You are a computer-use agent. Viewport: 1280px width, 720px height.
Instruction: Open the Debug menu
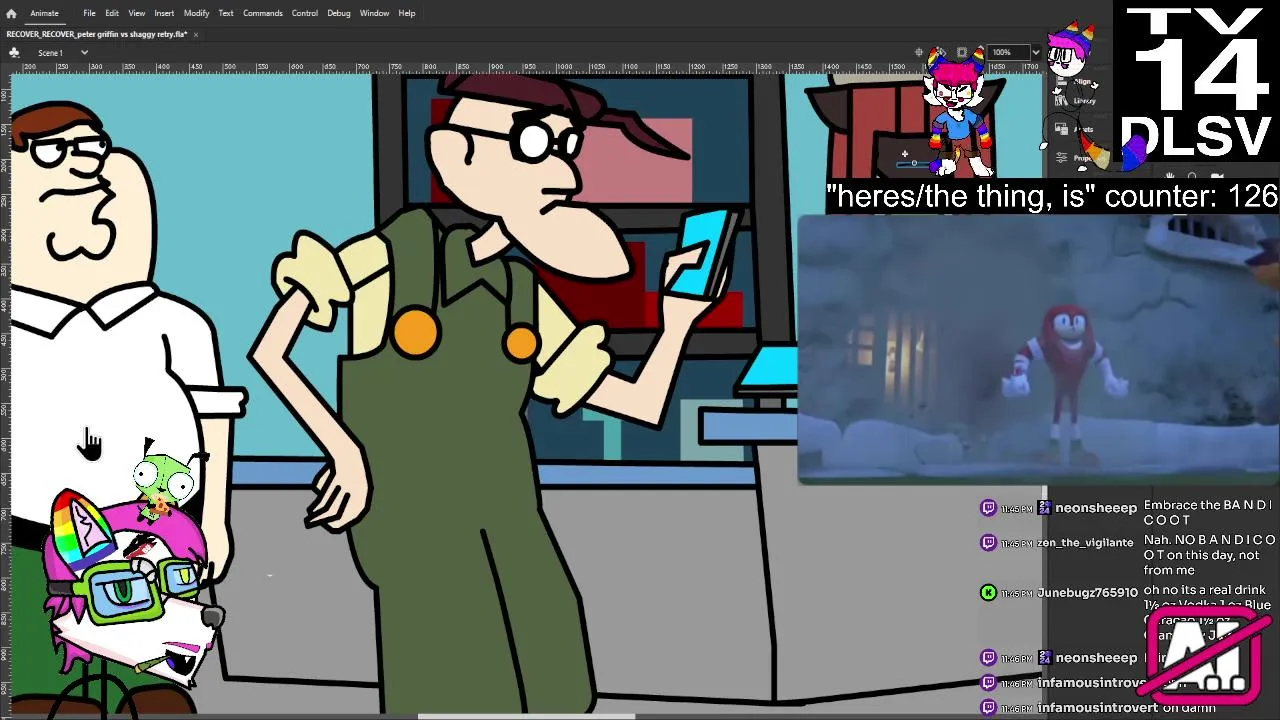pyautogui.click(x=339, y=13)
